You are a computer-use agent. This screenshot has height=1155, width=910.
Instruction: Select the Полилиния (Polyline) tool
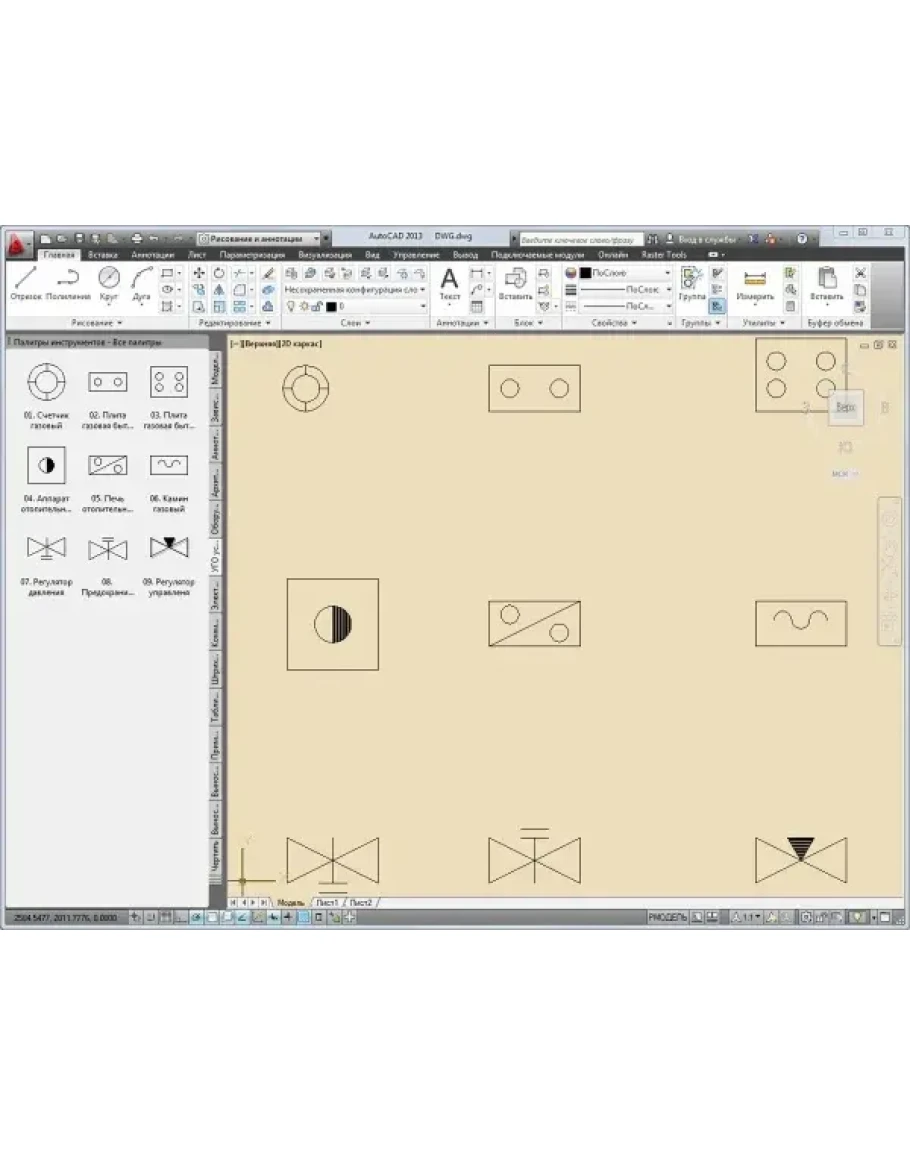(x=67, y=281)
